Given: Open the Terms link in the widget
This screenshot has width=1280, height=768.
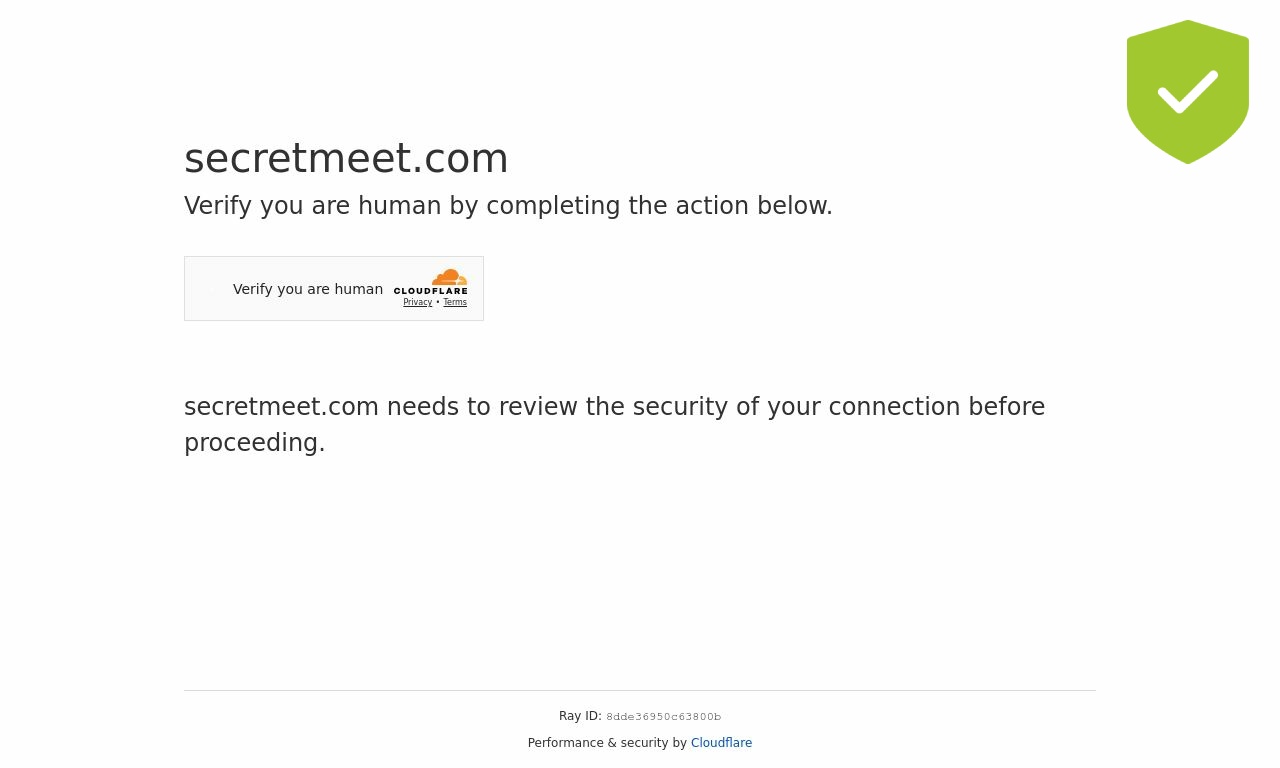Looking at the screenshot, I should pyautogui.click(x=455, y=302).
